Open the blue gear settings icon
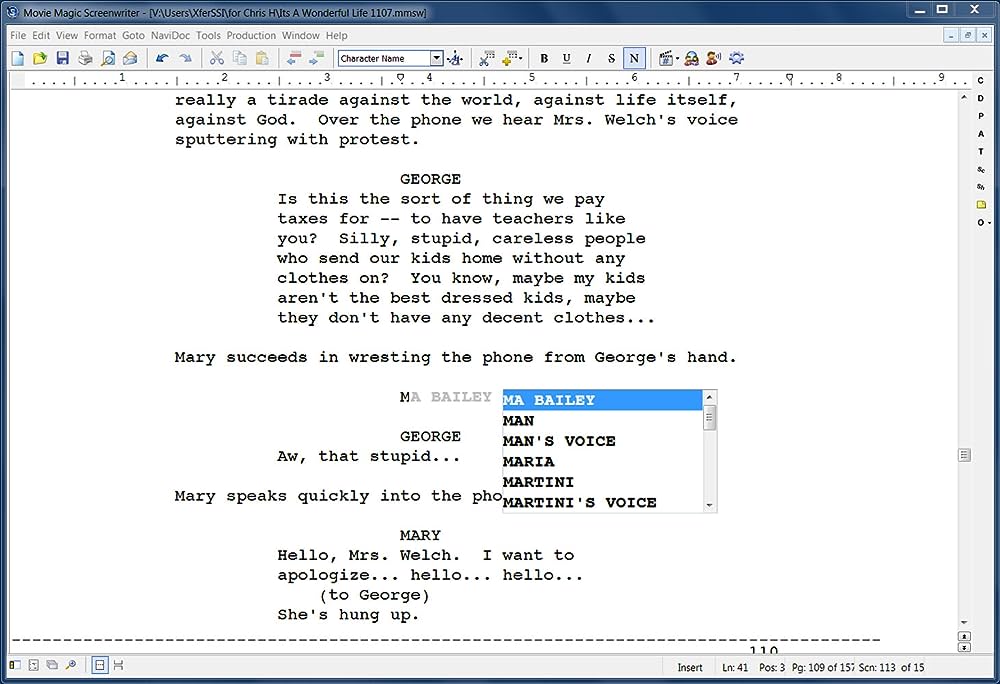Viewport: 1000px width, 684px height. (737, 59)
